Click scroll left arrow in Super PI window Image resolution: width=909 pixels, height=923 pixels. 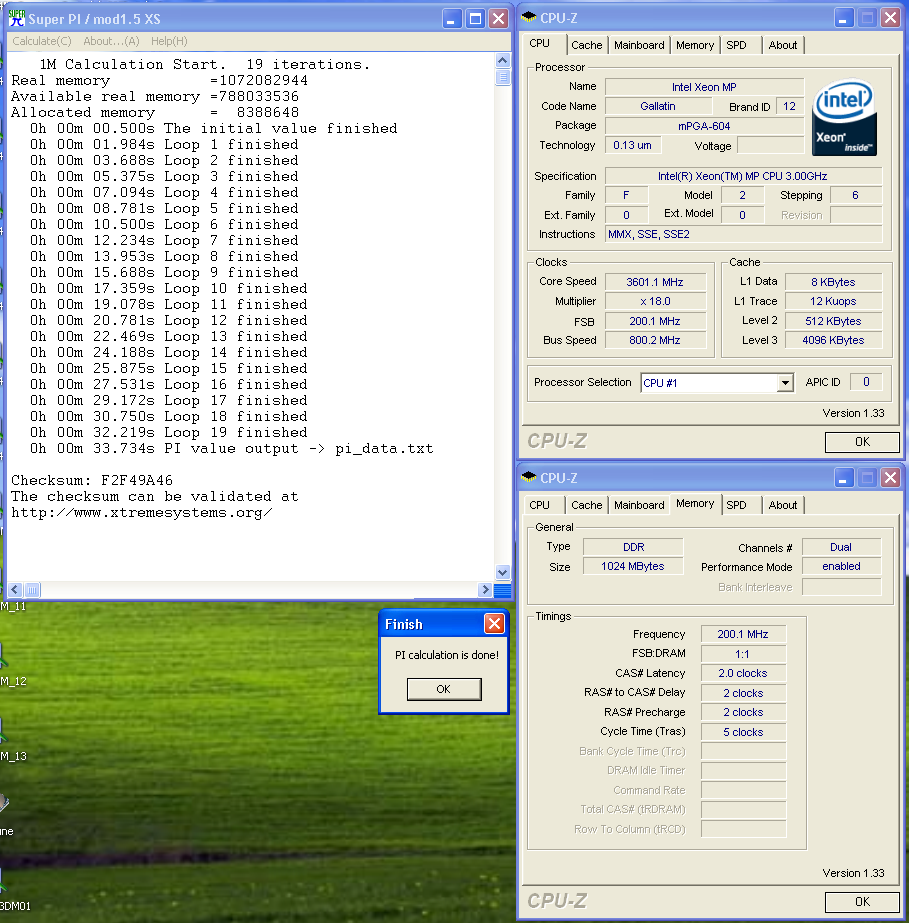[x=15, y=589]
